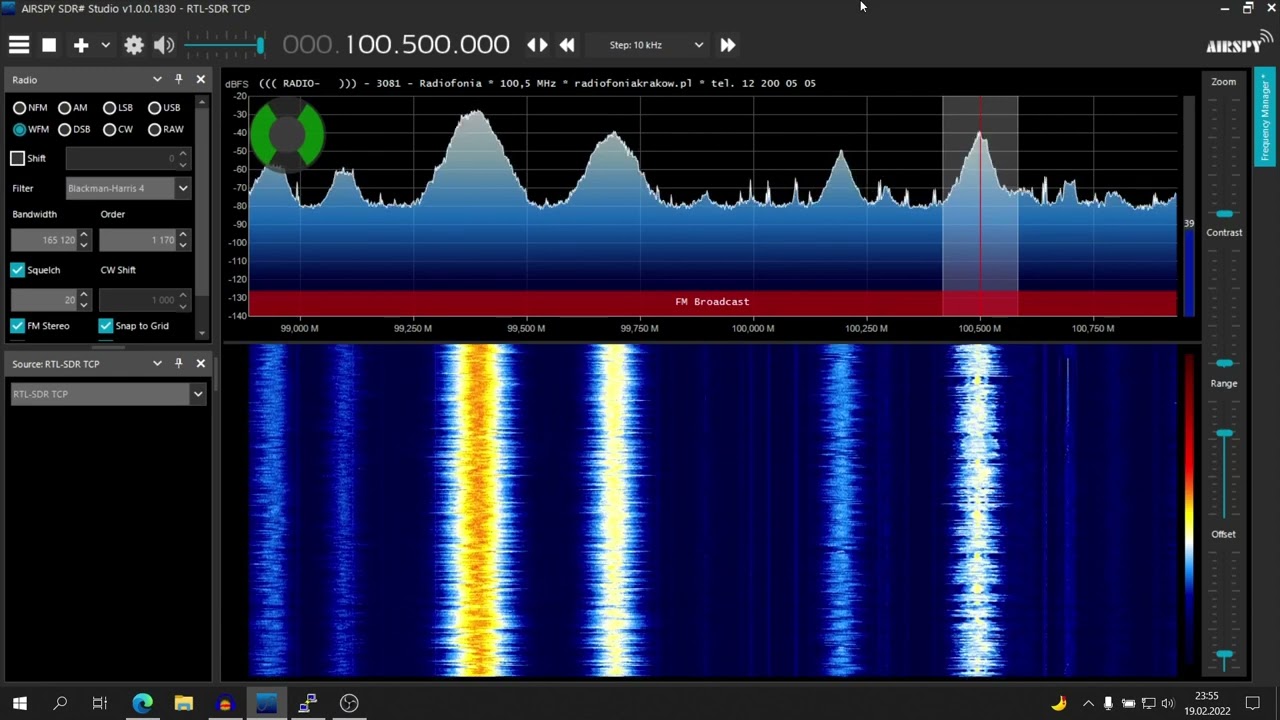
Task: Open the RTL-SDR TCP source dropdown
Action: (x=108, y=394)
